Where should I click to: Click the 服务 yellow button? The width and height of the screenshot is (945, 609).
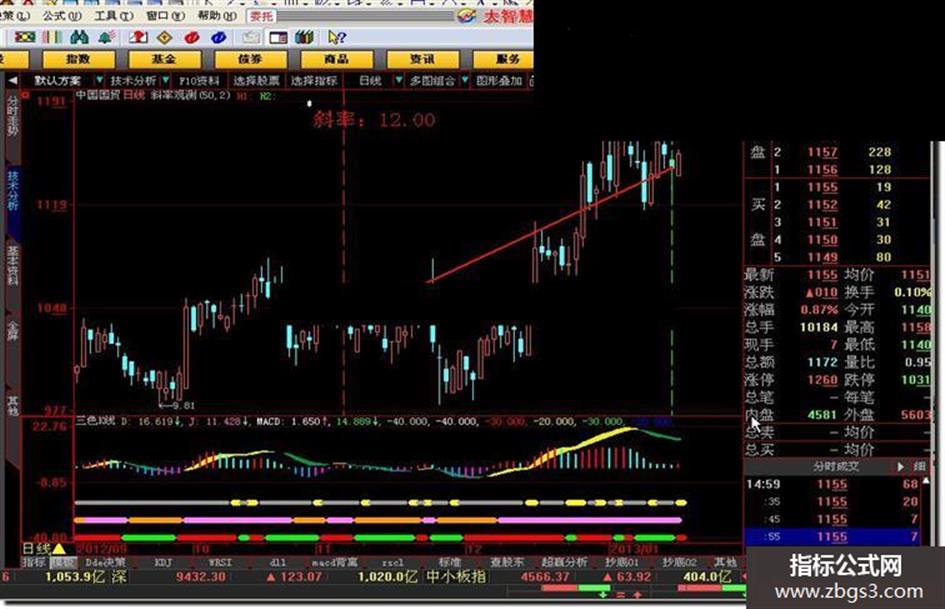point(503,59)
